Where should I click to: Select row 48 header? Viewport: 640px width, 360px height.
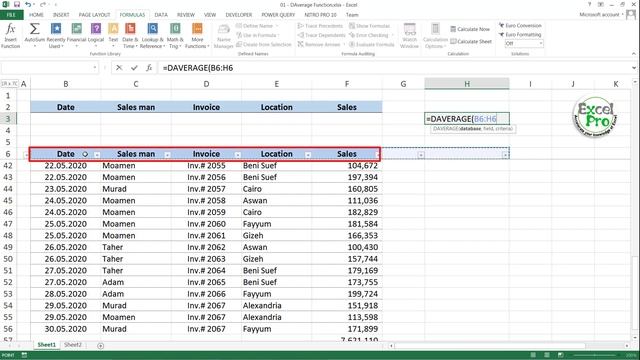8,236
